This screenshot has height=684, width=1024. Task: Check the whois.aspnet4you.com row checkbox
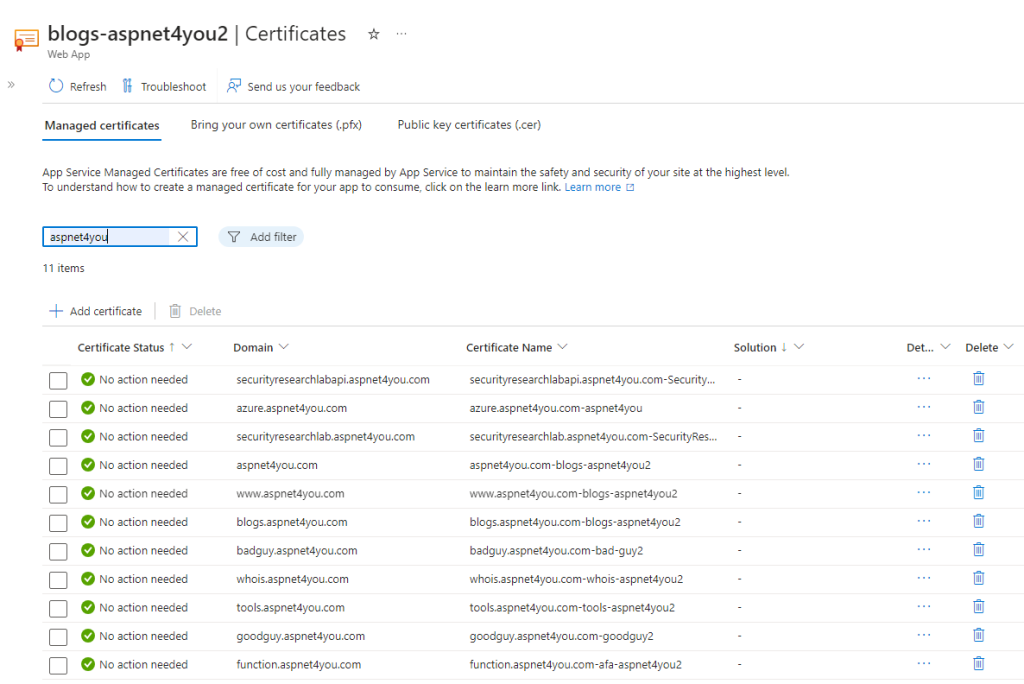pyautogui.click(x=58, y=580)
